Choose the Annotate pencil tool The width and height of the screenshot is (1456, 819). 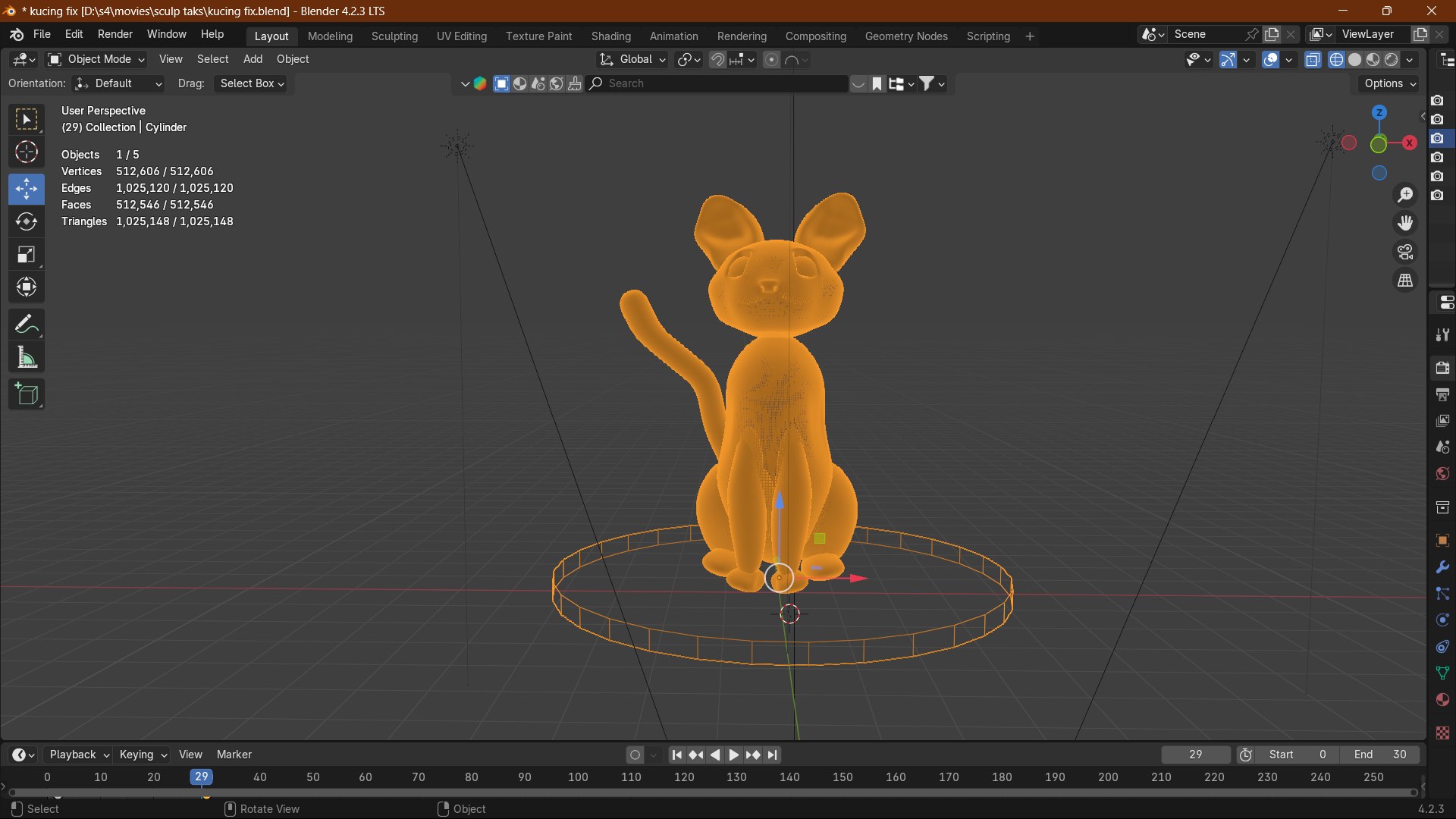[27, 325]
